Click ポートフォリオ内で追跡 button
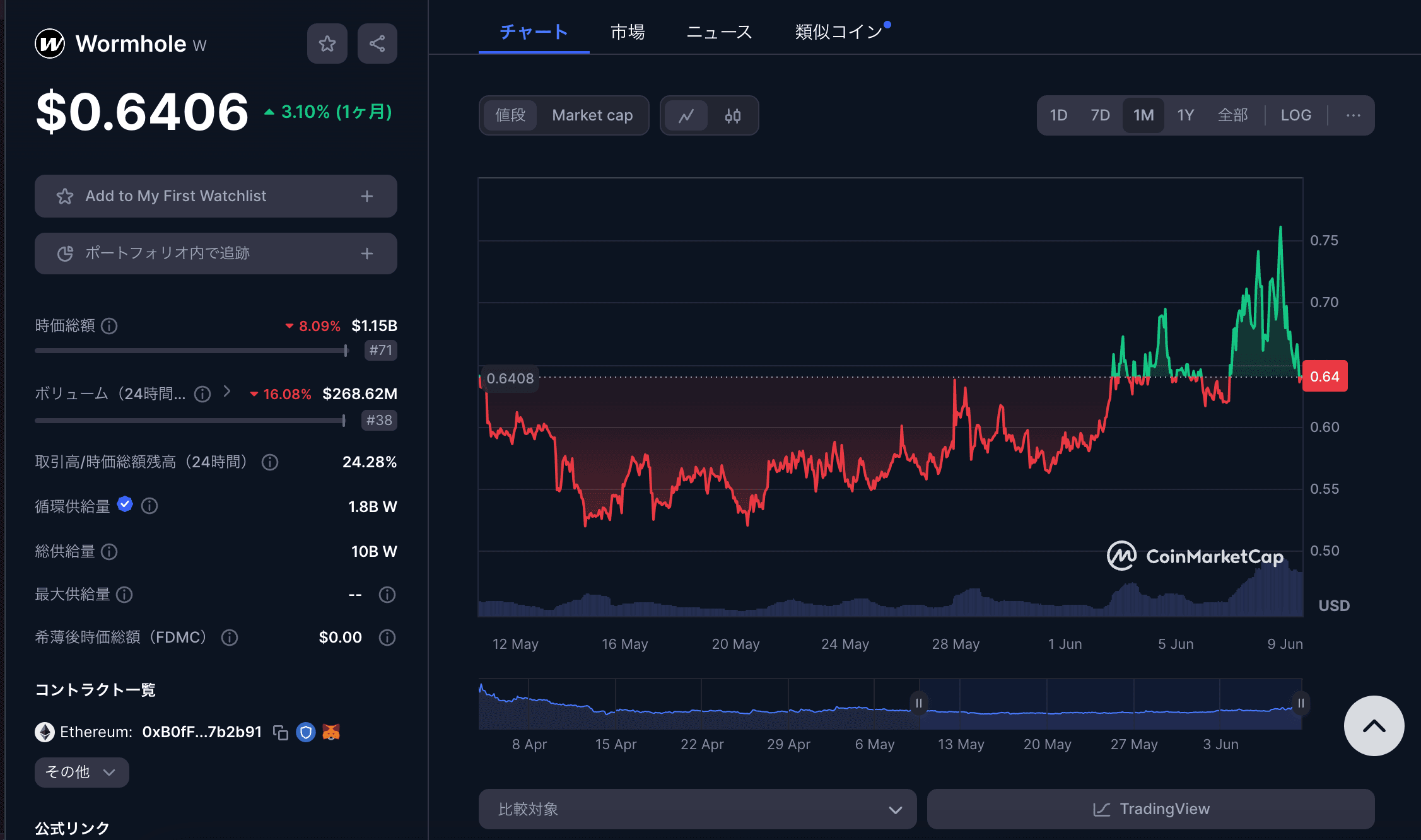 (216, 254)
